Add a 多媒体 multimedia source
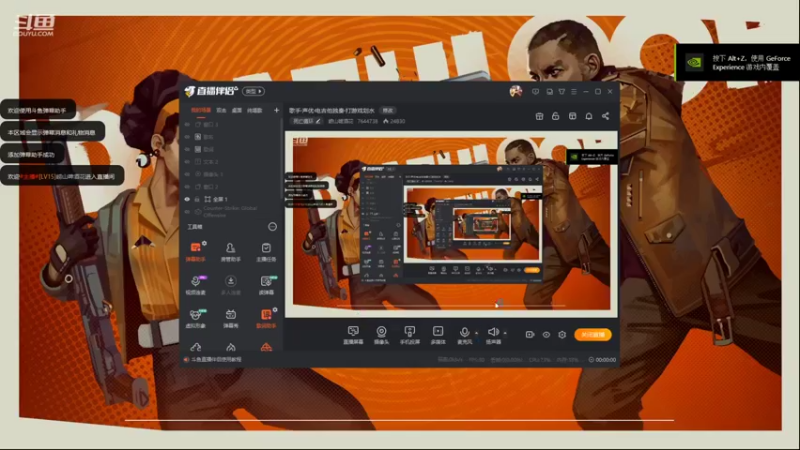 (438, 335)
